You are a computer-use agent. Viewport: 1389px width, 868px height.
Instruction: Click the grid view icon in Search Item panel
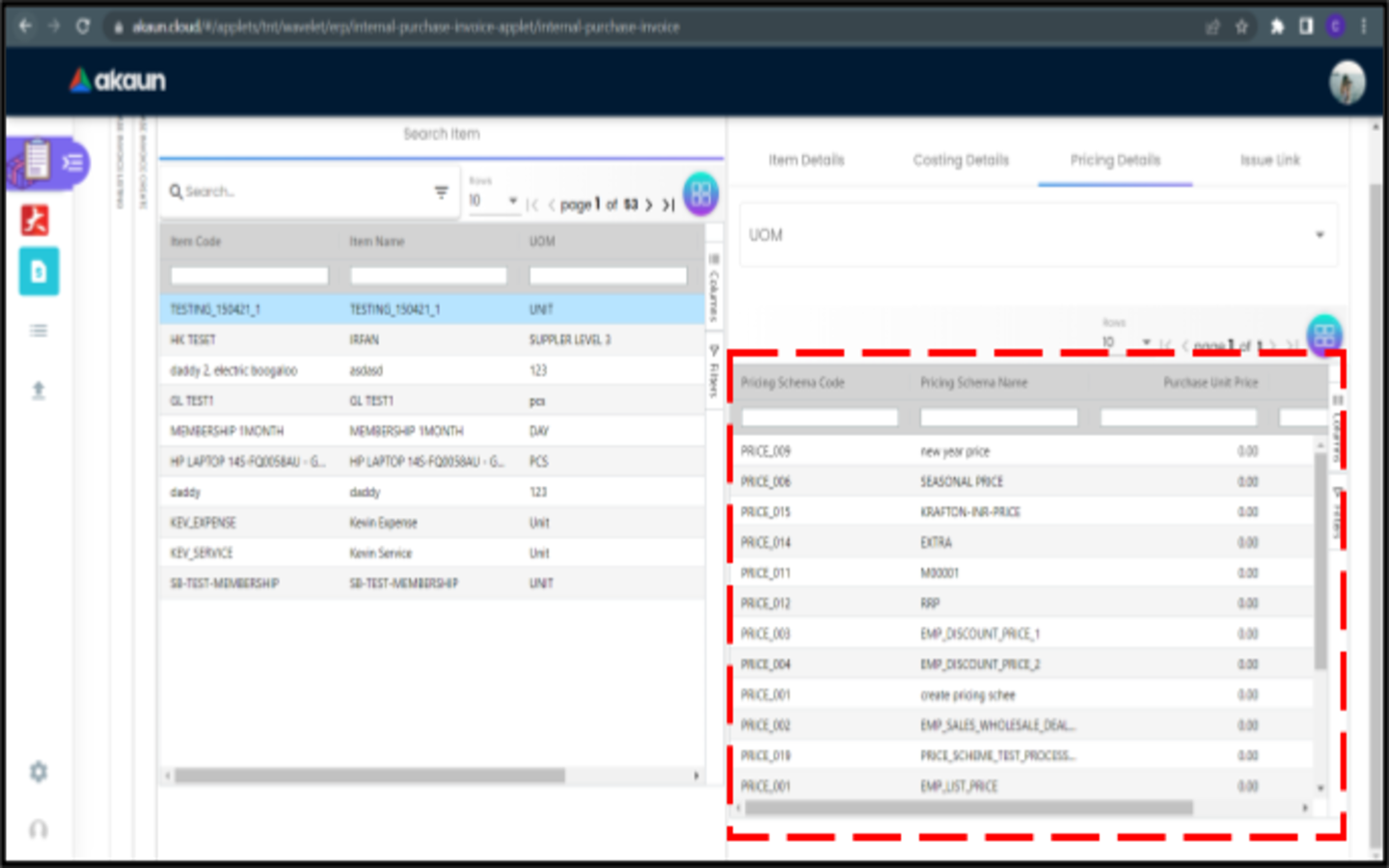[701, 194]
